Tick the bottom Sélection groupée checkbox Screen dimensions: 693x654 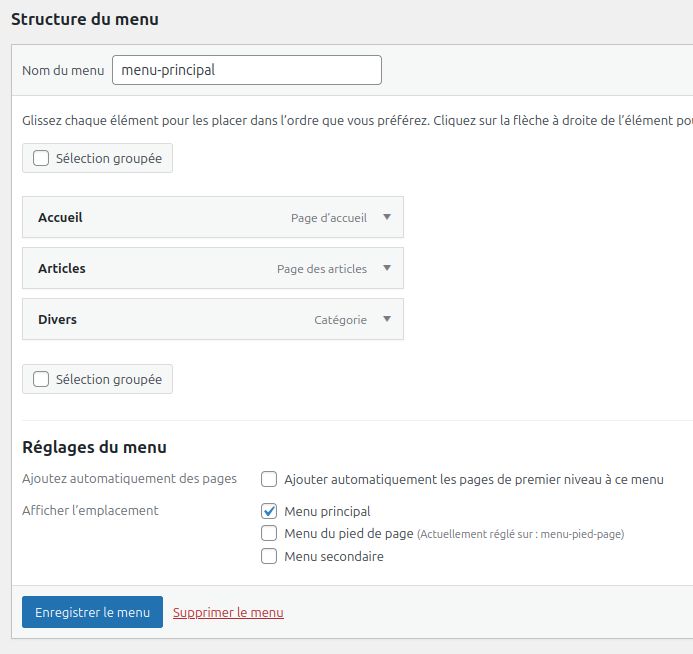[41, 379]
